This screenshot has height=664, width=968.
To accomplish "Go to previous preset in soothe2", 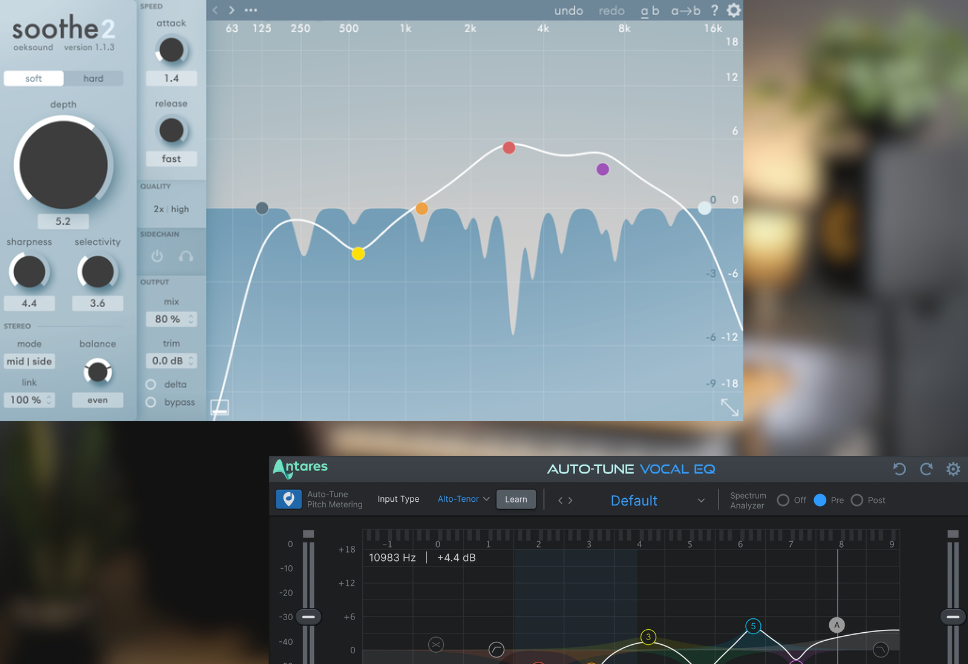I will [215, 10].
